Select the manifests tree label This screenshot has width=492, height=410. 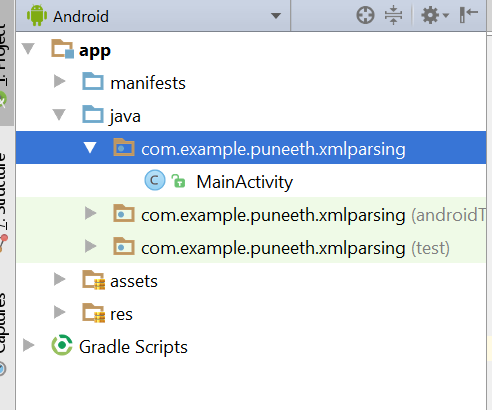pos(148,83)
